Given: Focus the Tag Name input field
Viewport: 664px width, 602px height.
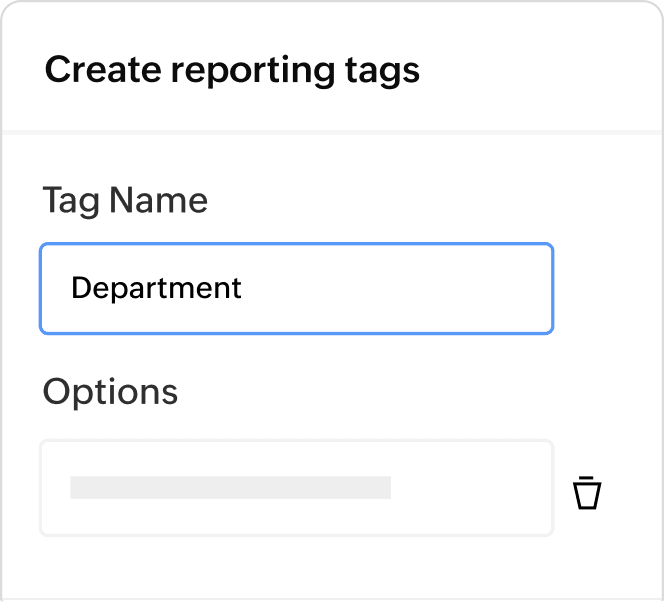Looking at the screenshot, I should 296,288.
